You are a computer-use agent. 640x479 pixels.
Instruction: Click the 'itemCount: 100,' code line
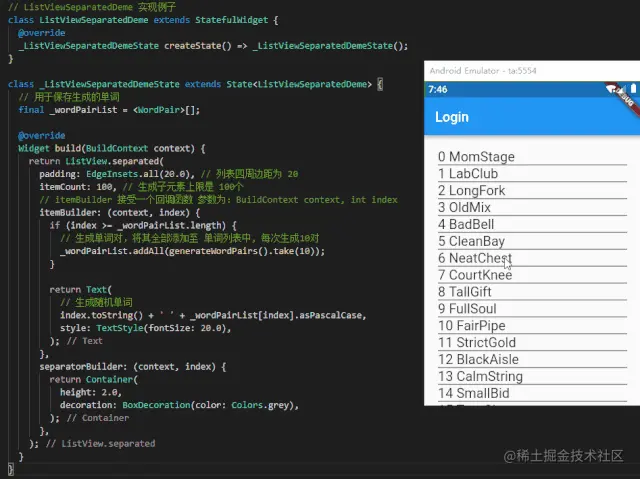tap(78, 187)
